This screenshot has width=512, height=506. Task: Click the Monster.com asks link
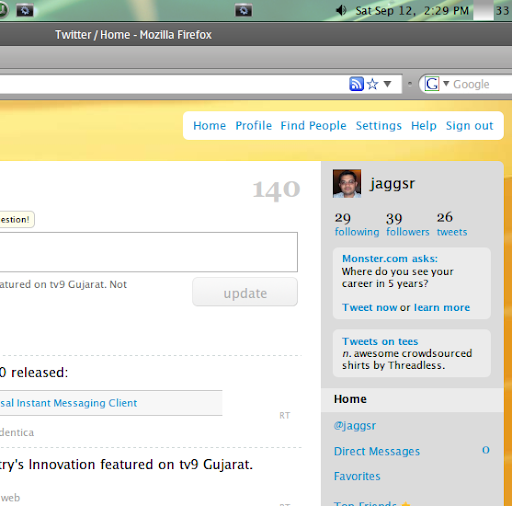[390, 259]
